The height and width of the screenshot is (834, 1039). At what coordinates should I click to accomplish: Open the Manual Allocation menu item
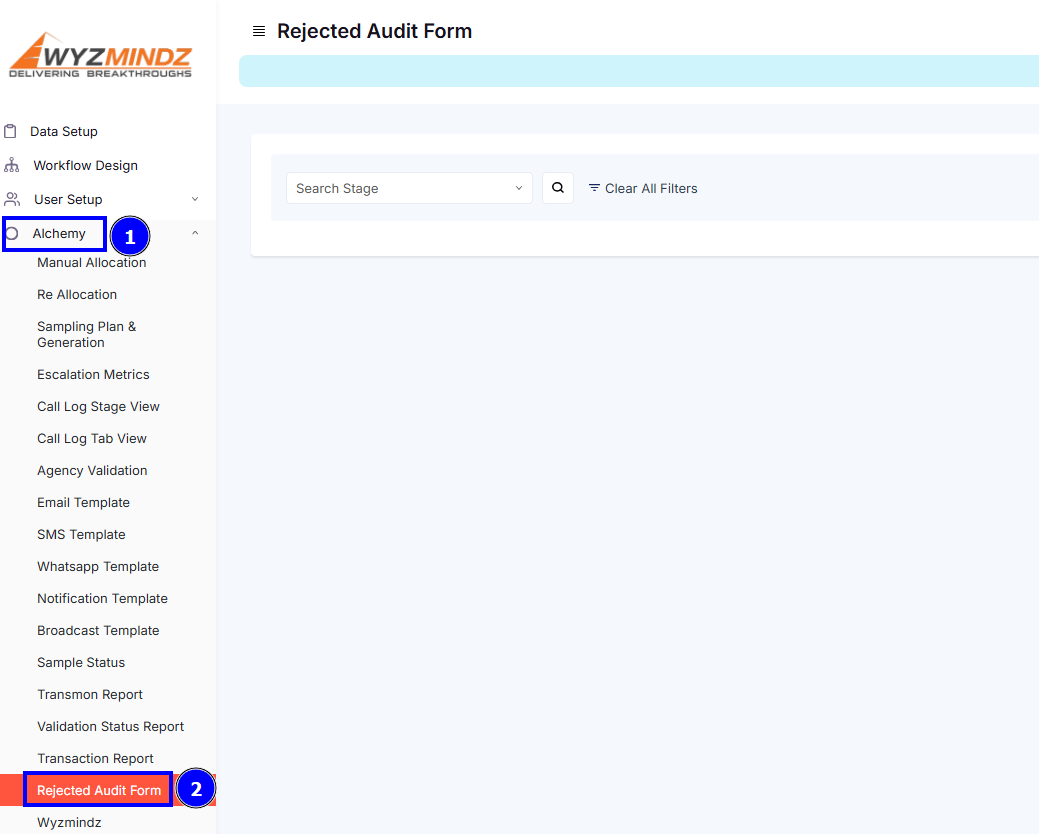(91, 262)
